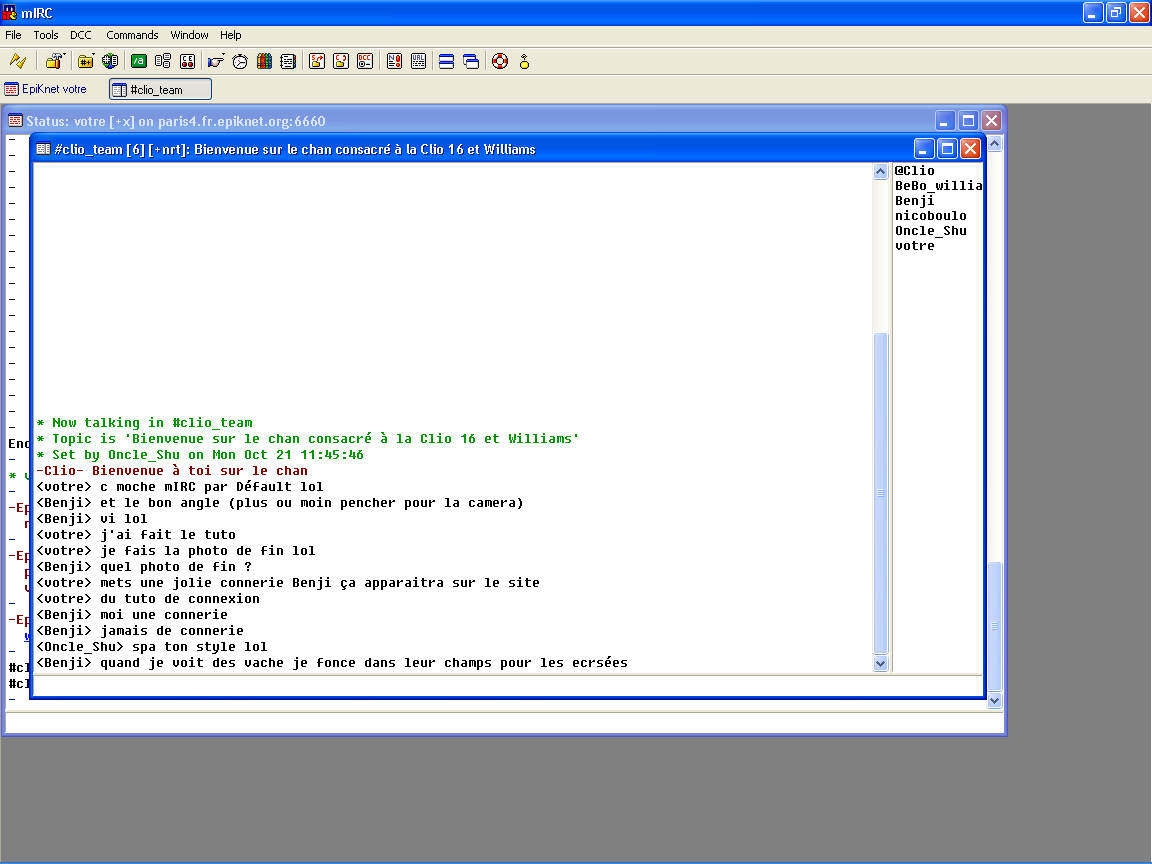Click the line '<votre> j'ai fait le tuto'
This screenshot has height=864, width=1152.
click(136, 535)
